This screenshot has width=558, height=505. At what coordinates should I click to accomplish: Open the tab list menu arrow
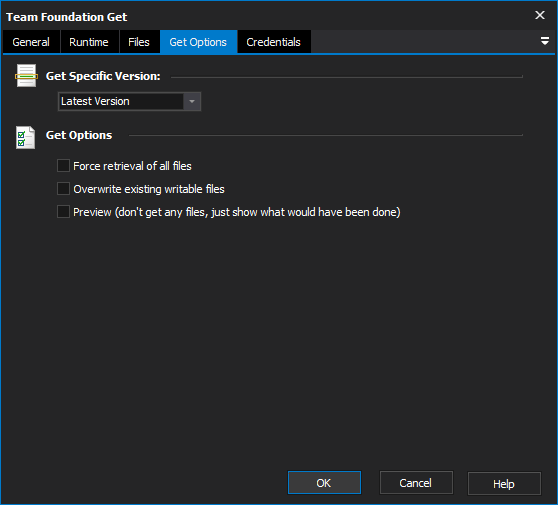click(x=544, y=41)
